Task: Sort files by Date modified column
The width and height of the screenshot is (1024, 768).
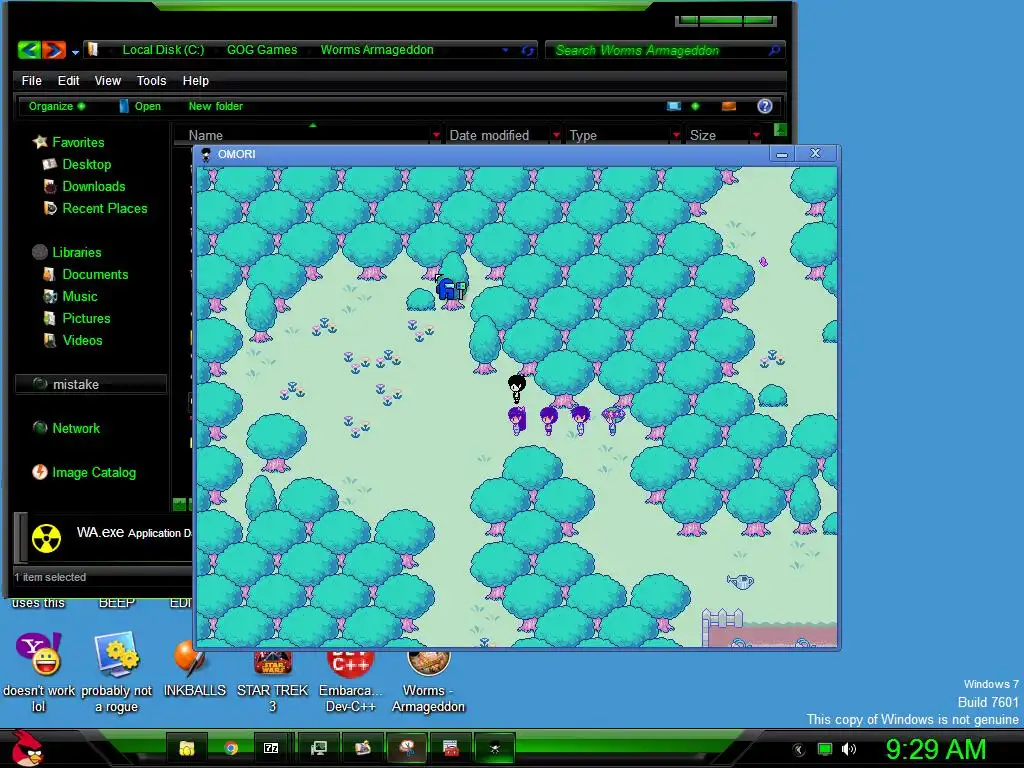Action: pos(489,135)
